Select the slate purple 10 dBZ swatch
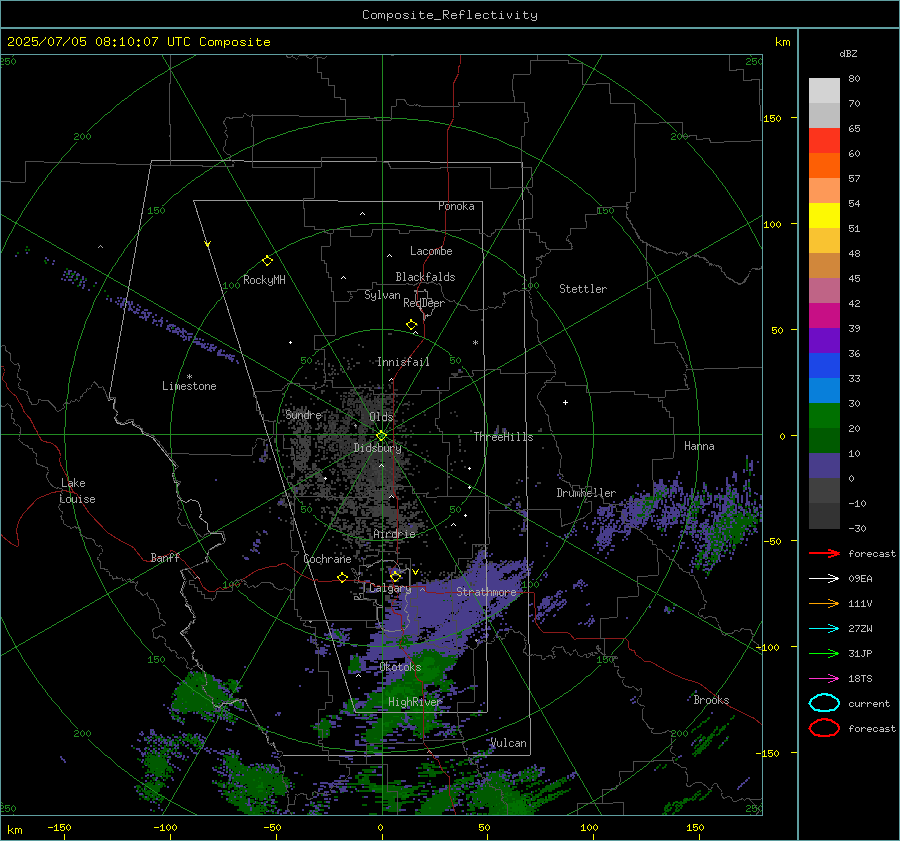This screenshot has height=841, width=900. point(824,466)
